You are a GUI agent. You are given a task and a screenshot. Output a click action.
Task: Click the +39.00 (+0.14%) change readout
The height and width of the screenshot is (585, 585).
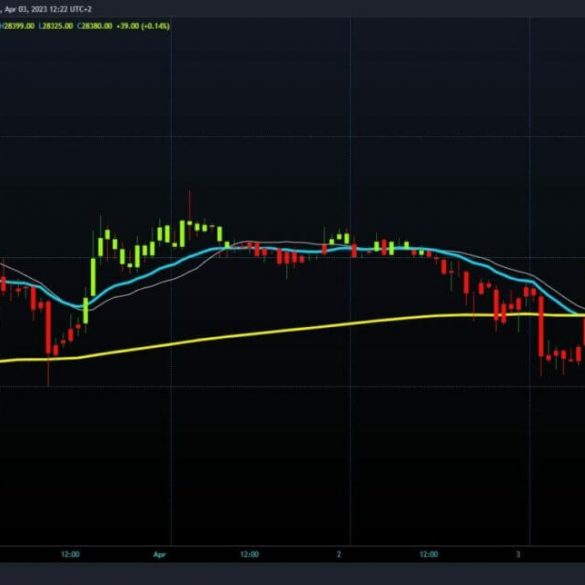[143, 26]
